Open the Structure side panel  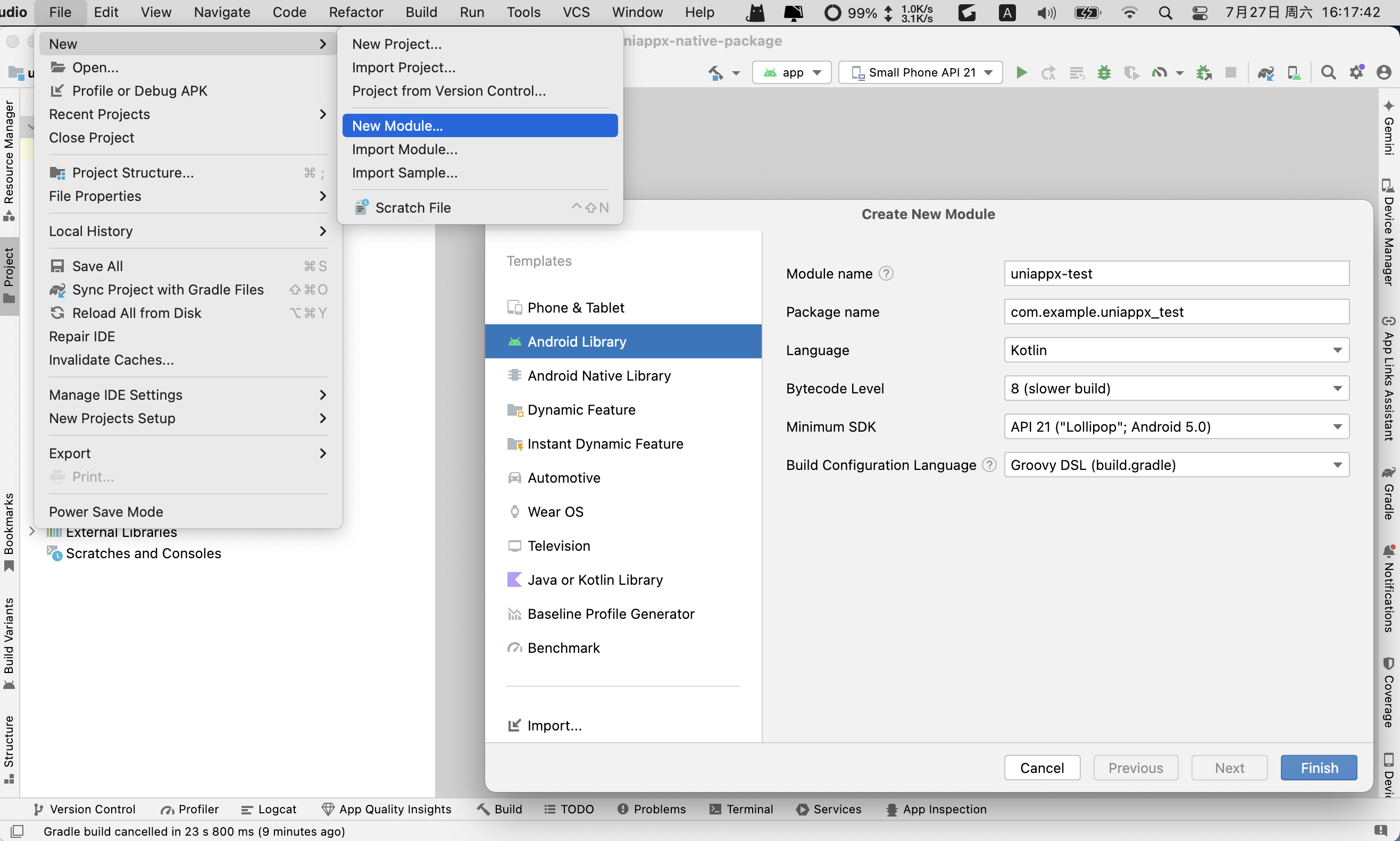9,749
